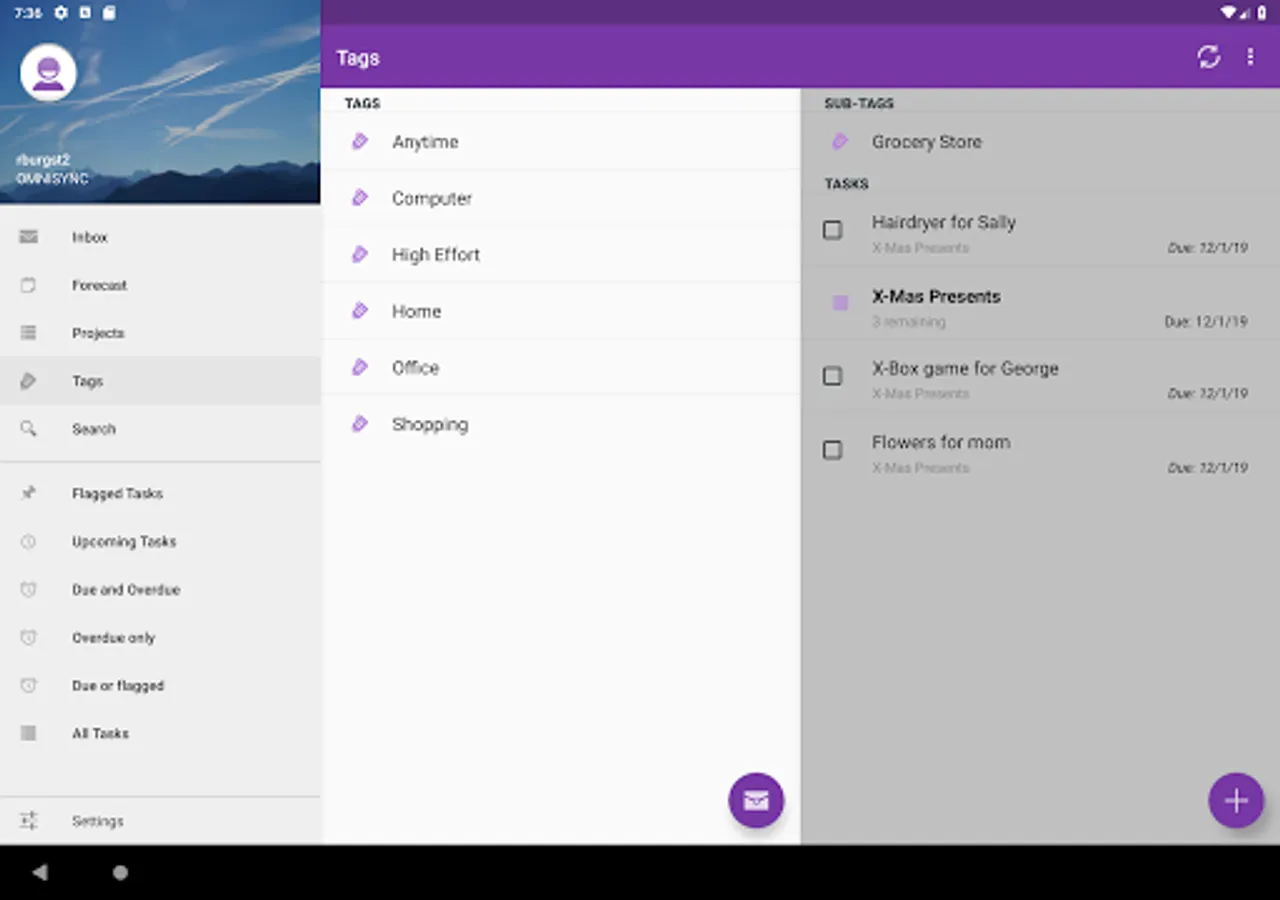1280x900 pixels.
Task: Check the Hairdryer for Sally task
Action: 832,230
